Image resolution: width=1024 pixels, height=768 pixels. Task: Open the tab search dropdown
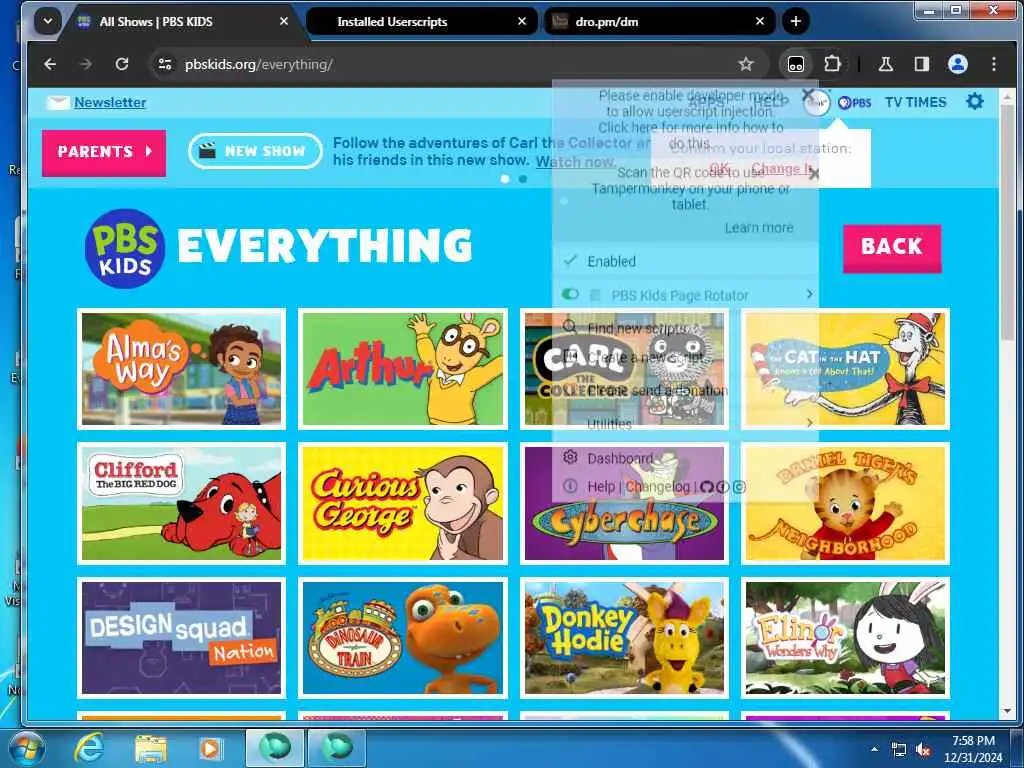tap(48, 21)
